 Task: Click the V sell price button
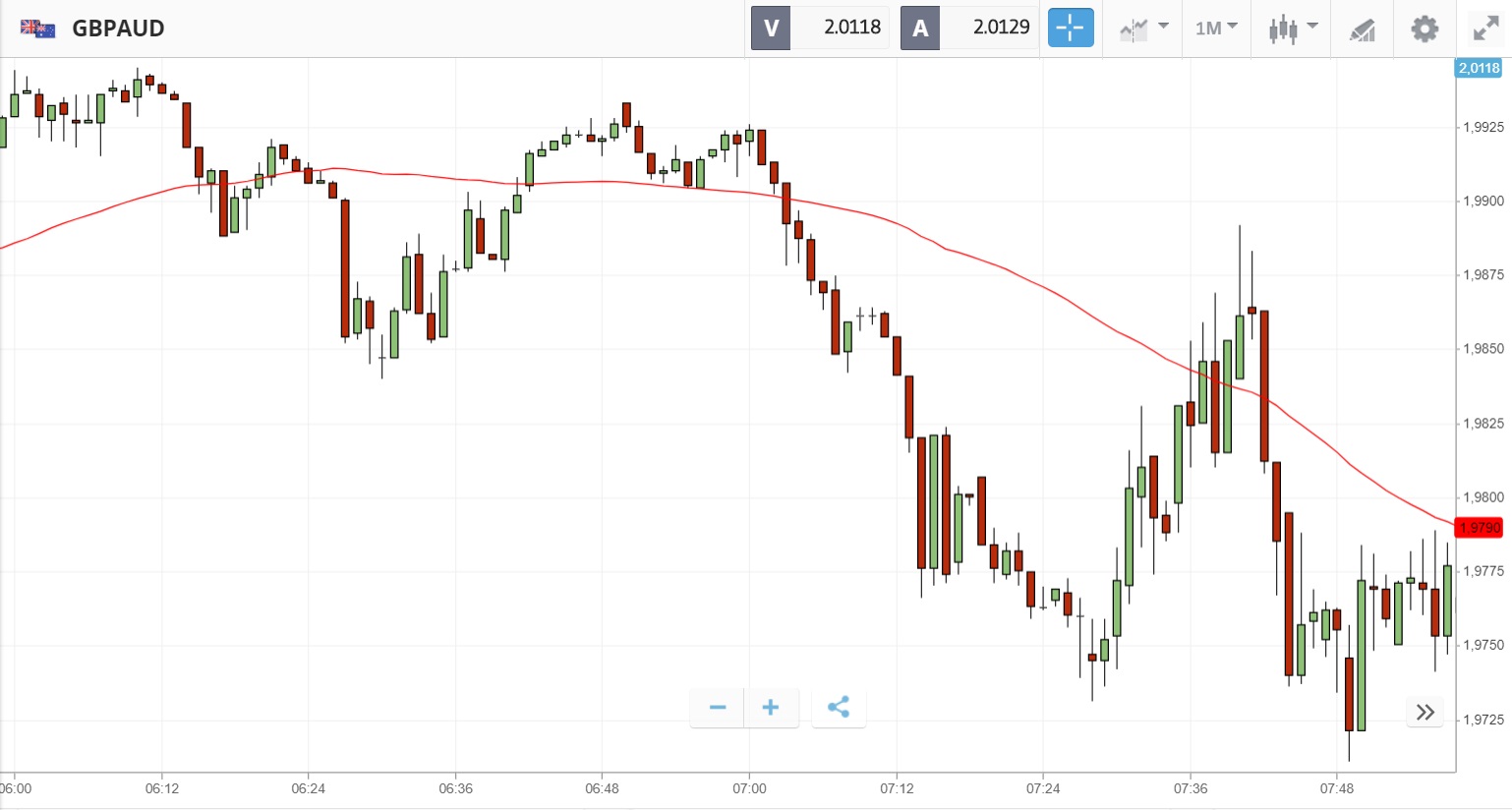771,28
